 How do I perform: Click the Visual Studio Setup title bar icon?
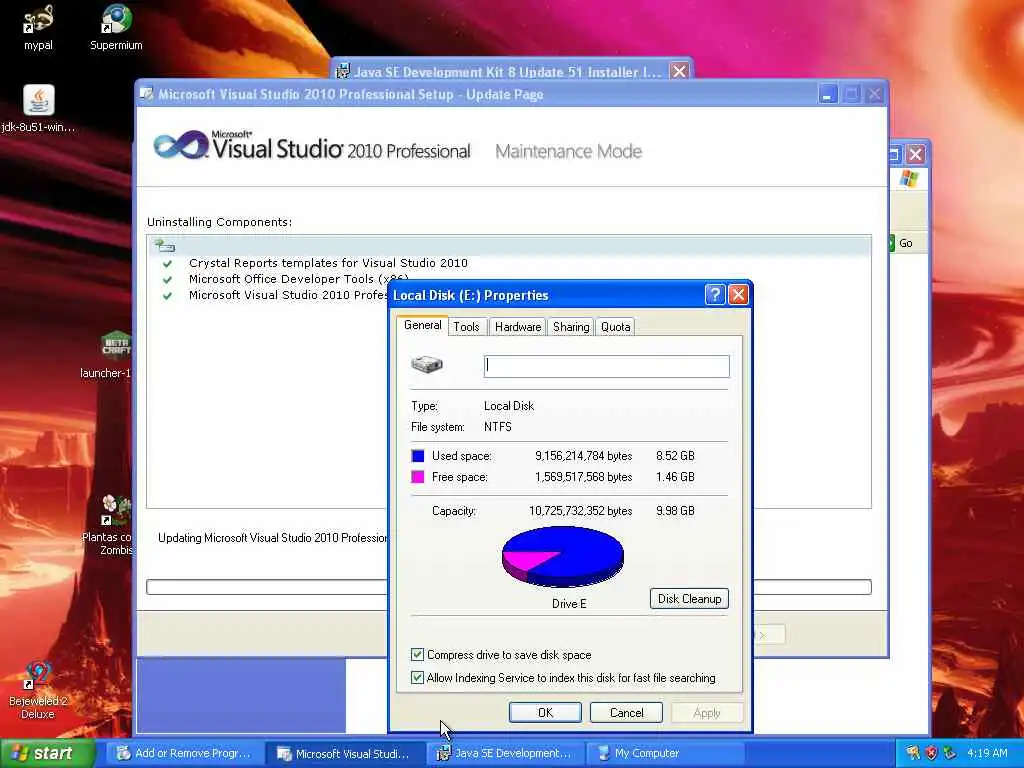147,94
